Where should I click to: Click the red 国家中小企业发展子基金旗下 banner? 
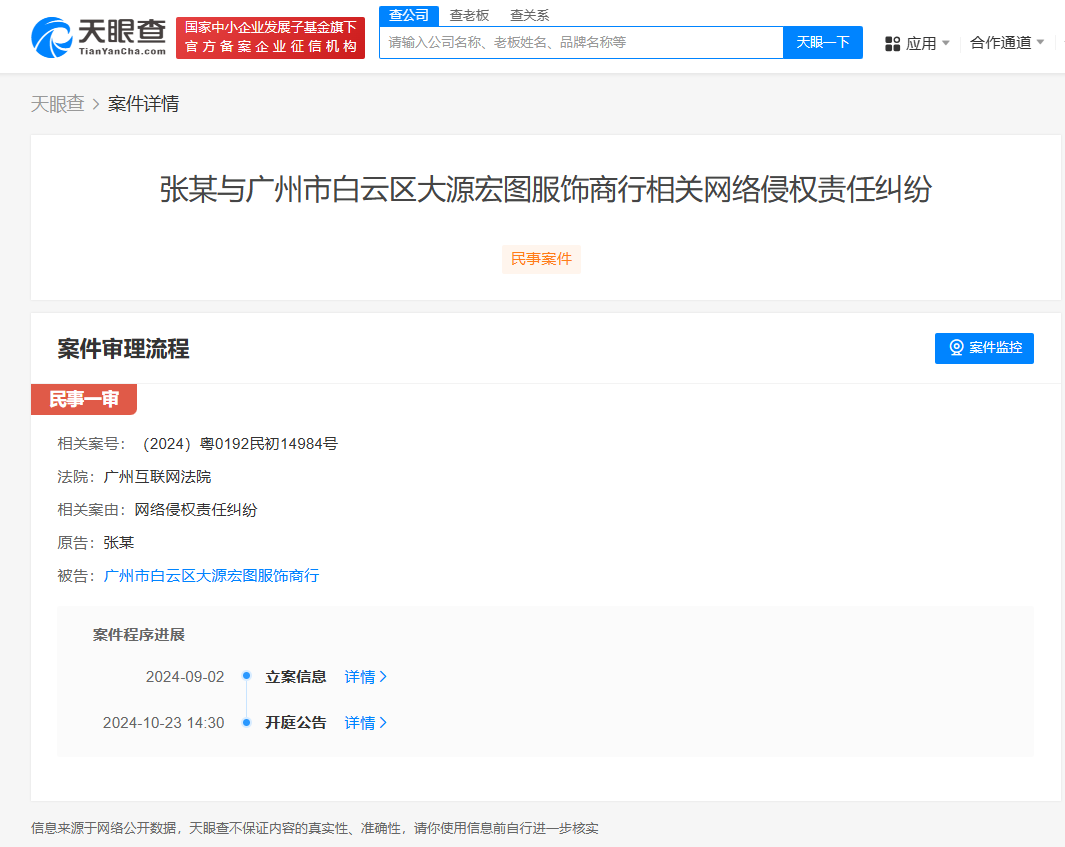[270, 37]
